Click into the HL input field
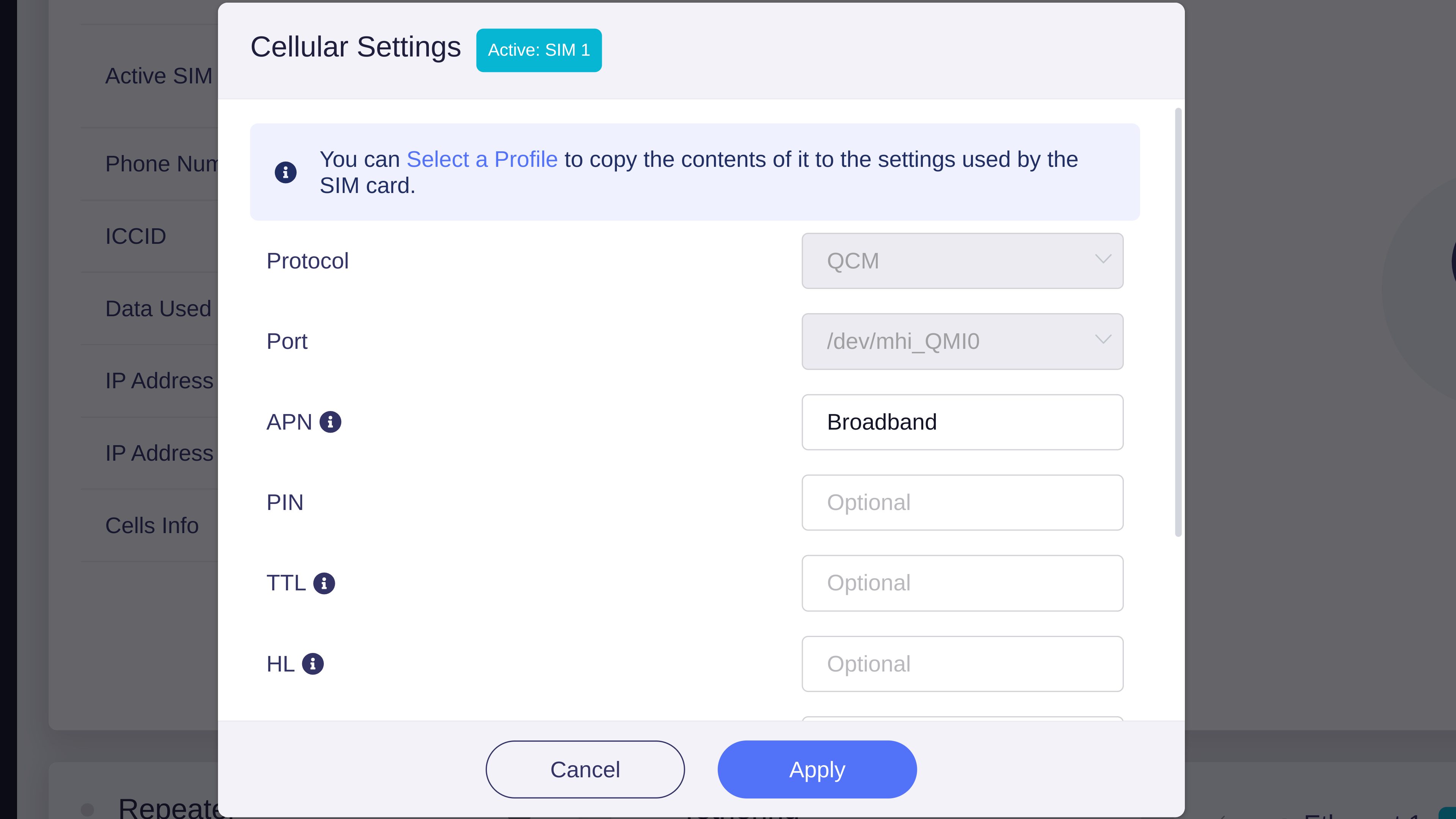The image size is (1456, 819). (962, 664)
